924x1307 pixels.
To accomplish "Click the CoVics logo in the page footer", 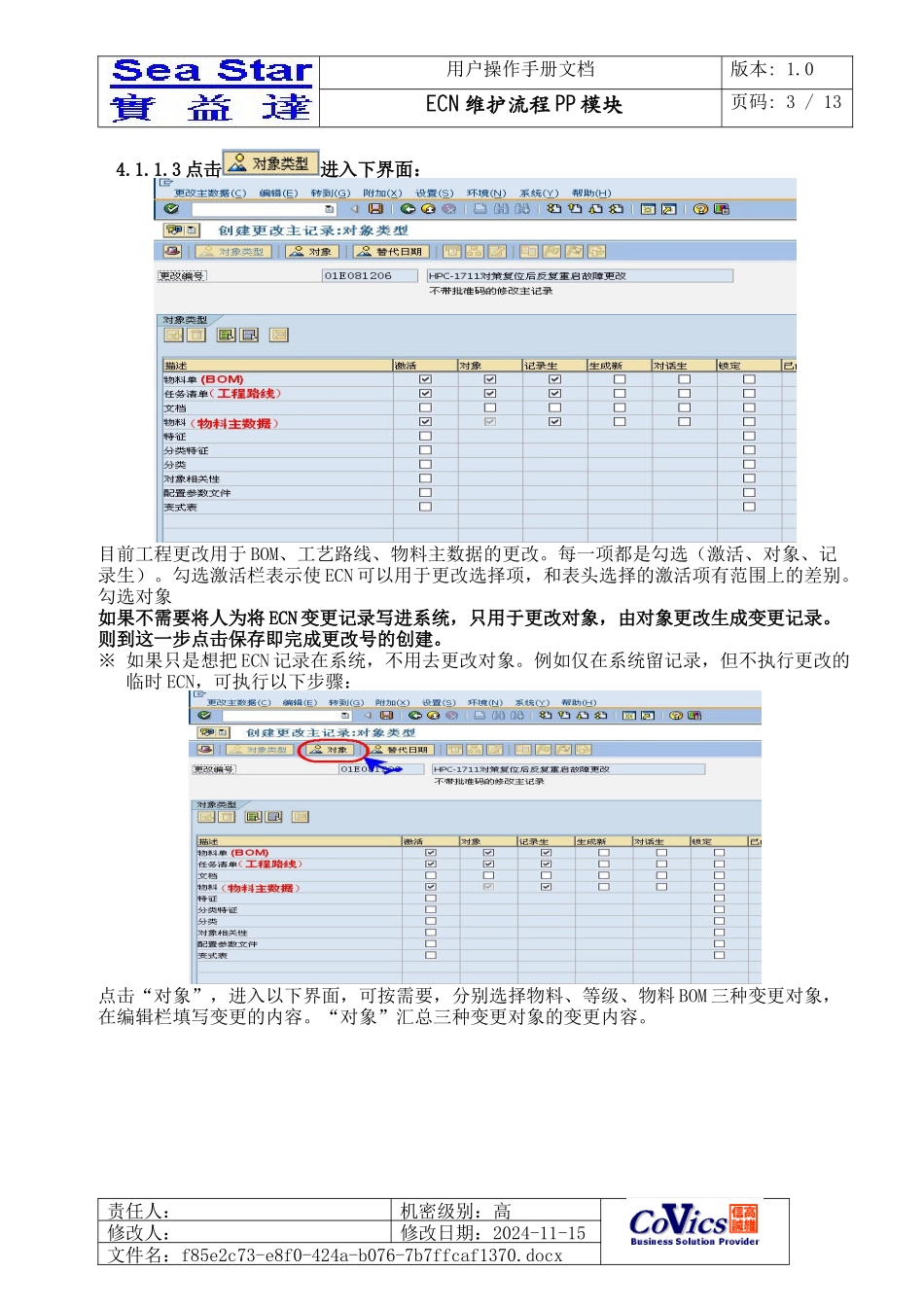I will point(694,1225).
